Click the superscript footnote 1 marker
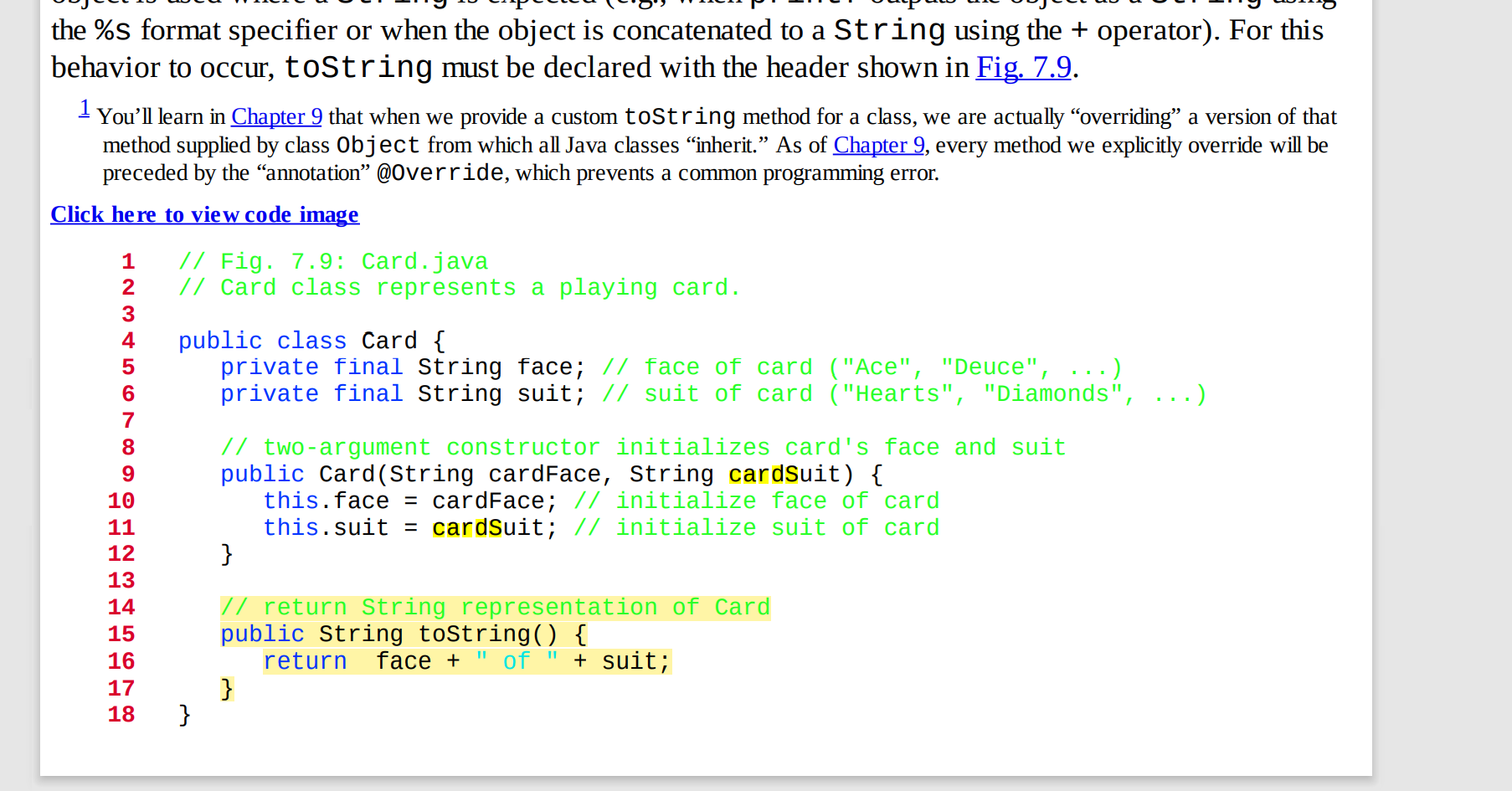1512x791 pixels. tap(84, 107)
